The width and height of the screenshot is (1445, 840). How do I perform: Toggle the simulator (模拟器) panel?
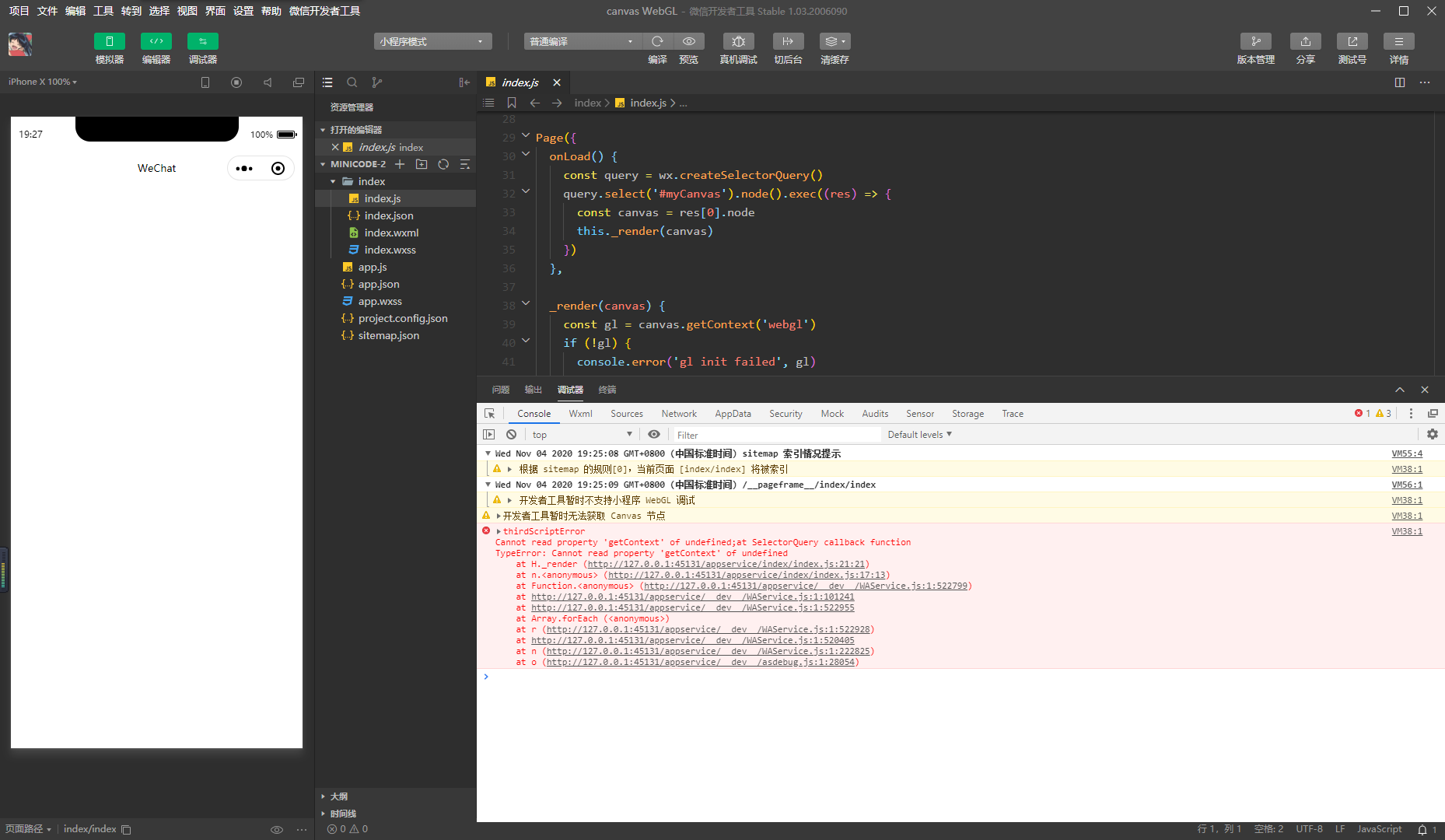(110, 41)
